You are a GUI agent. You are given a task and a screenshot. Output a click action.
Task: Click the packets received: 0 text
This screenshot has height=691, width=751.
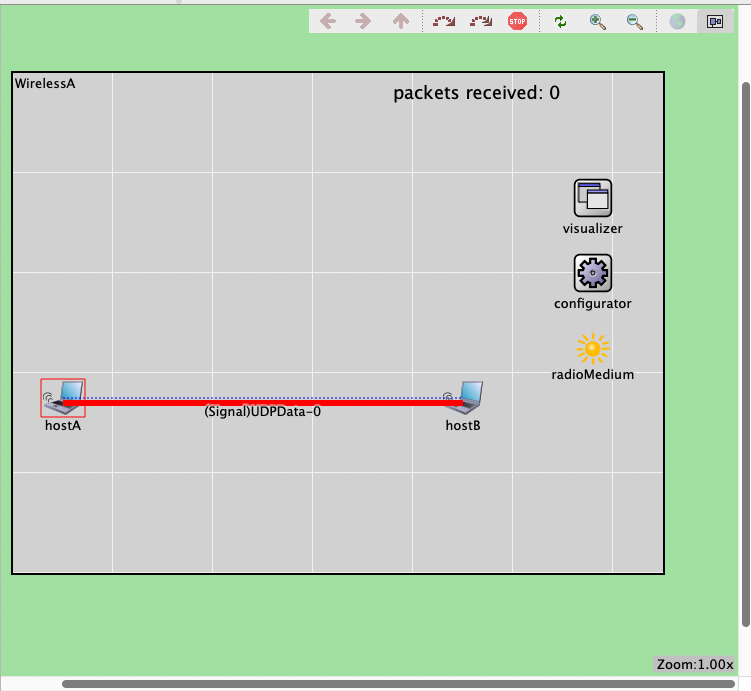pyautogui.click(x=477, y=93)
